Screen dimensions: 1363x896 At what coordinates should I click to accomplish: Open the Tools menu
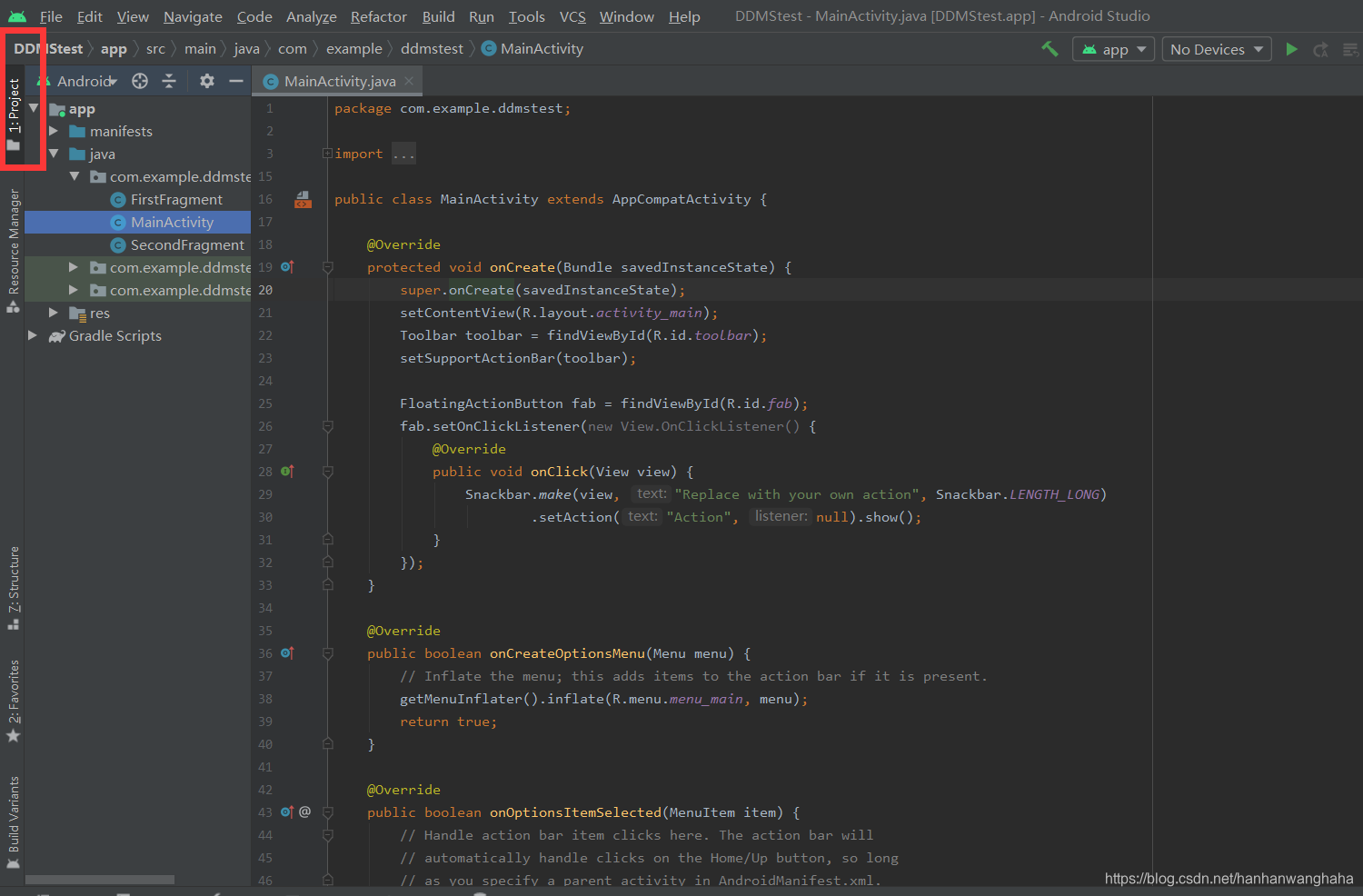(x=526, y=16)
